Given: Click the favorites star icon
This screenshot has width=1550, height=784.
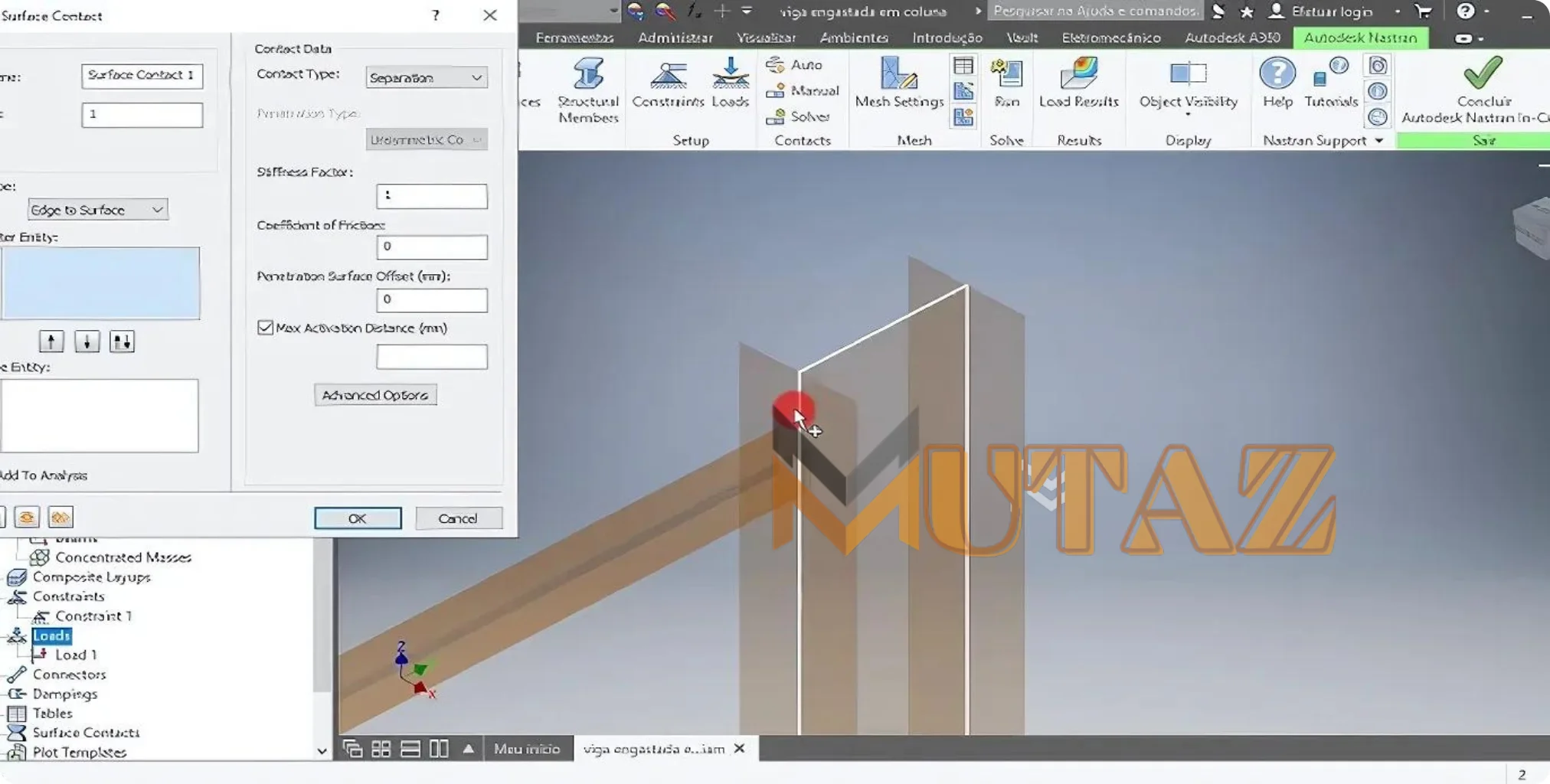Looking at the screenshot, I should pyautogui.click(x=1247, y=11).
